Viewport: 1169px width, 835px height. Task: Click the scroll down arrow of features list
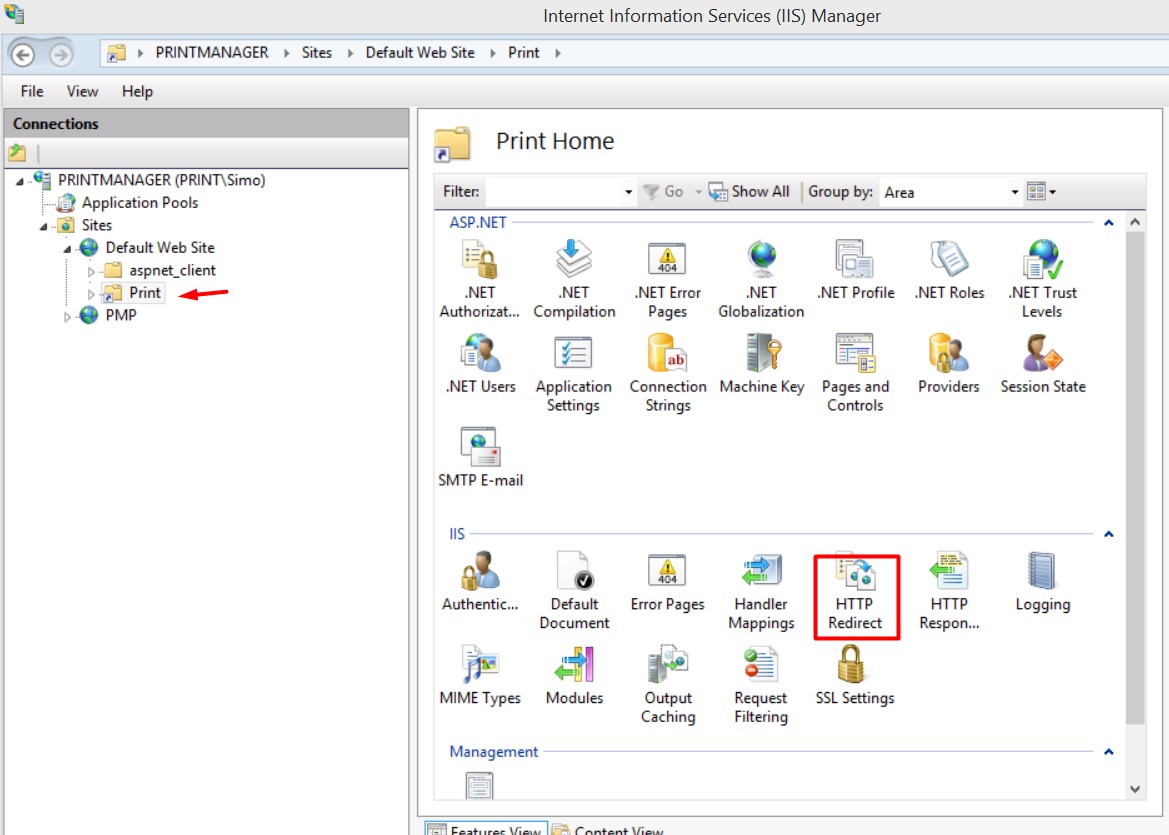[x=1135, y=789]
